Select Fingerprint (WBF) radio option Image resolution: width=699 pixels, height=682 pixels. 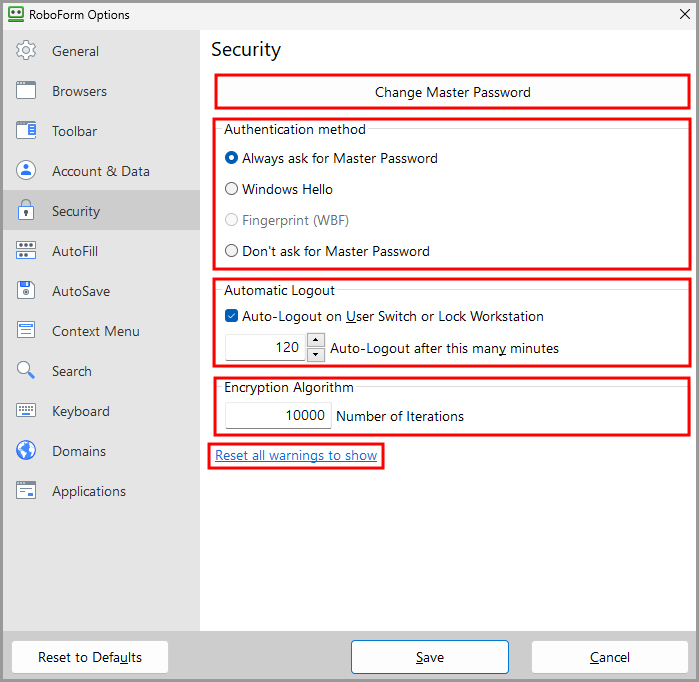click(x=287, y=220)
